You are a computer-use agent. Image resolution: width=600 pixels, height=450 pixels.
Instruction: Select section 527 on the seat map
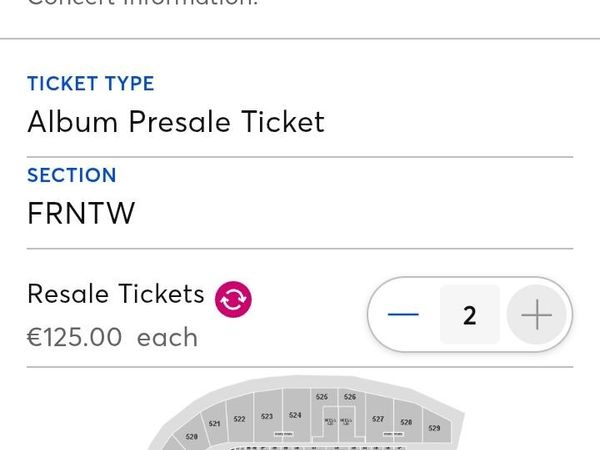(378, 419)
